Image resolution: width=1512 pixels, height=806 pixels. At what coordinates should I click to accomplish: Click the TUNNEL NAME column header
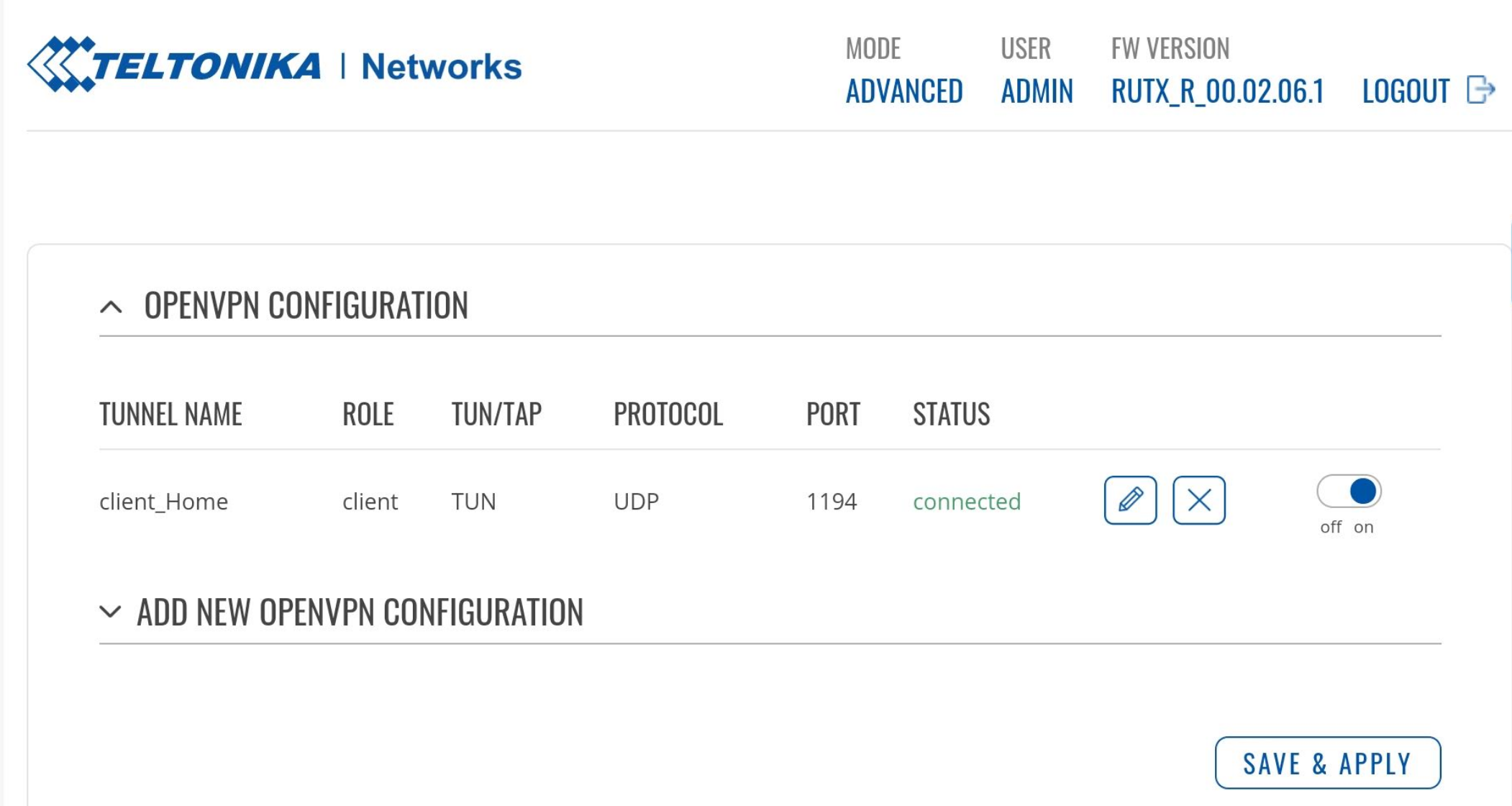pyautogui.click(x=170, y=415)
